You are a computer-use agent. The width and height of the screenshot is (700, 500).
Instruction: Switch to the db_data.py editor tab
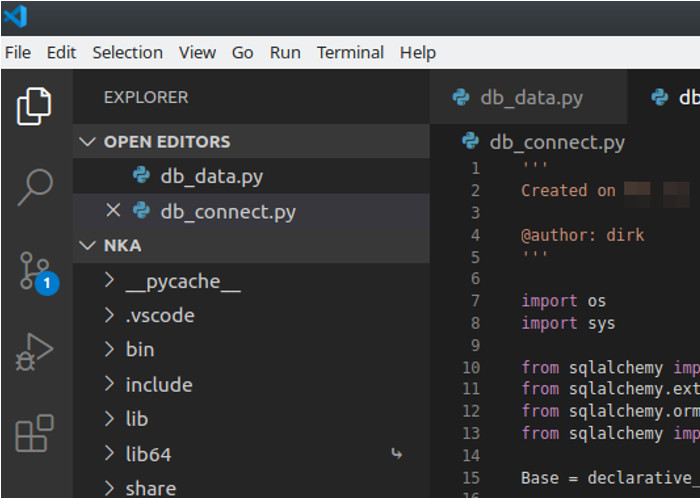pos(530,97)
